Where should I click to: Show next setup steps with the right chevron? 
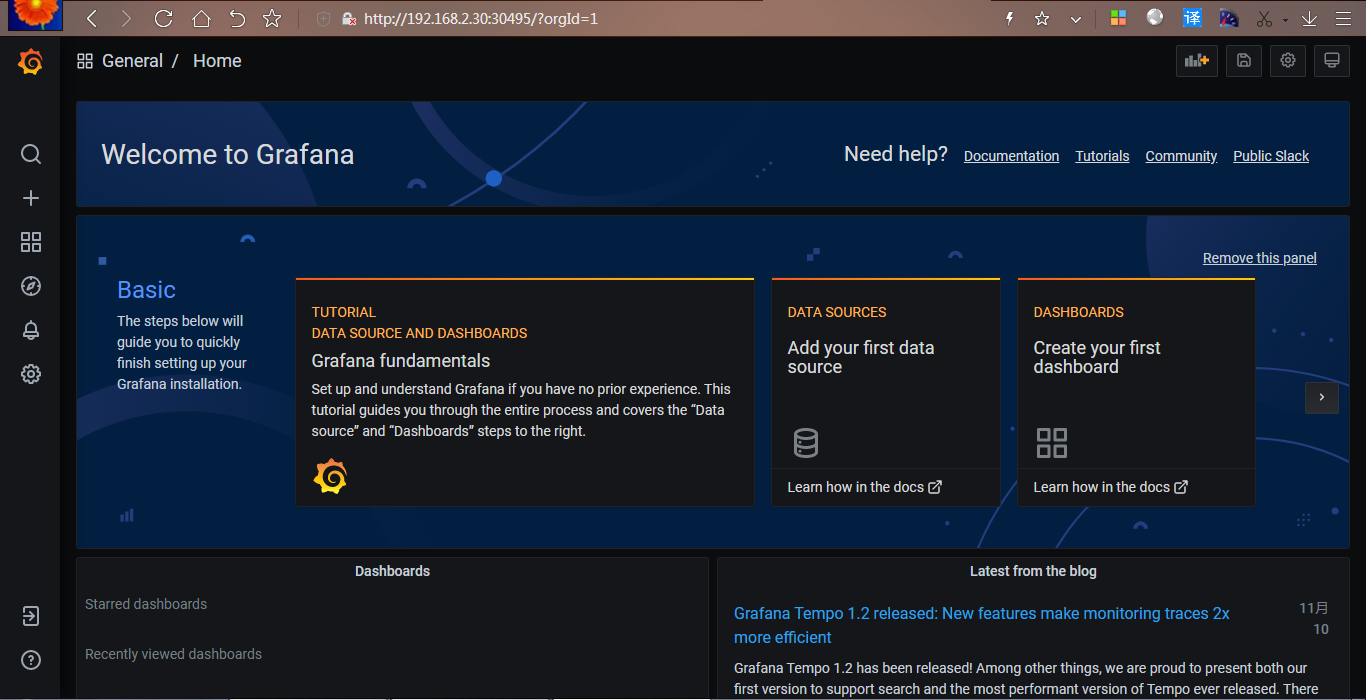point(1322,397)
